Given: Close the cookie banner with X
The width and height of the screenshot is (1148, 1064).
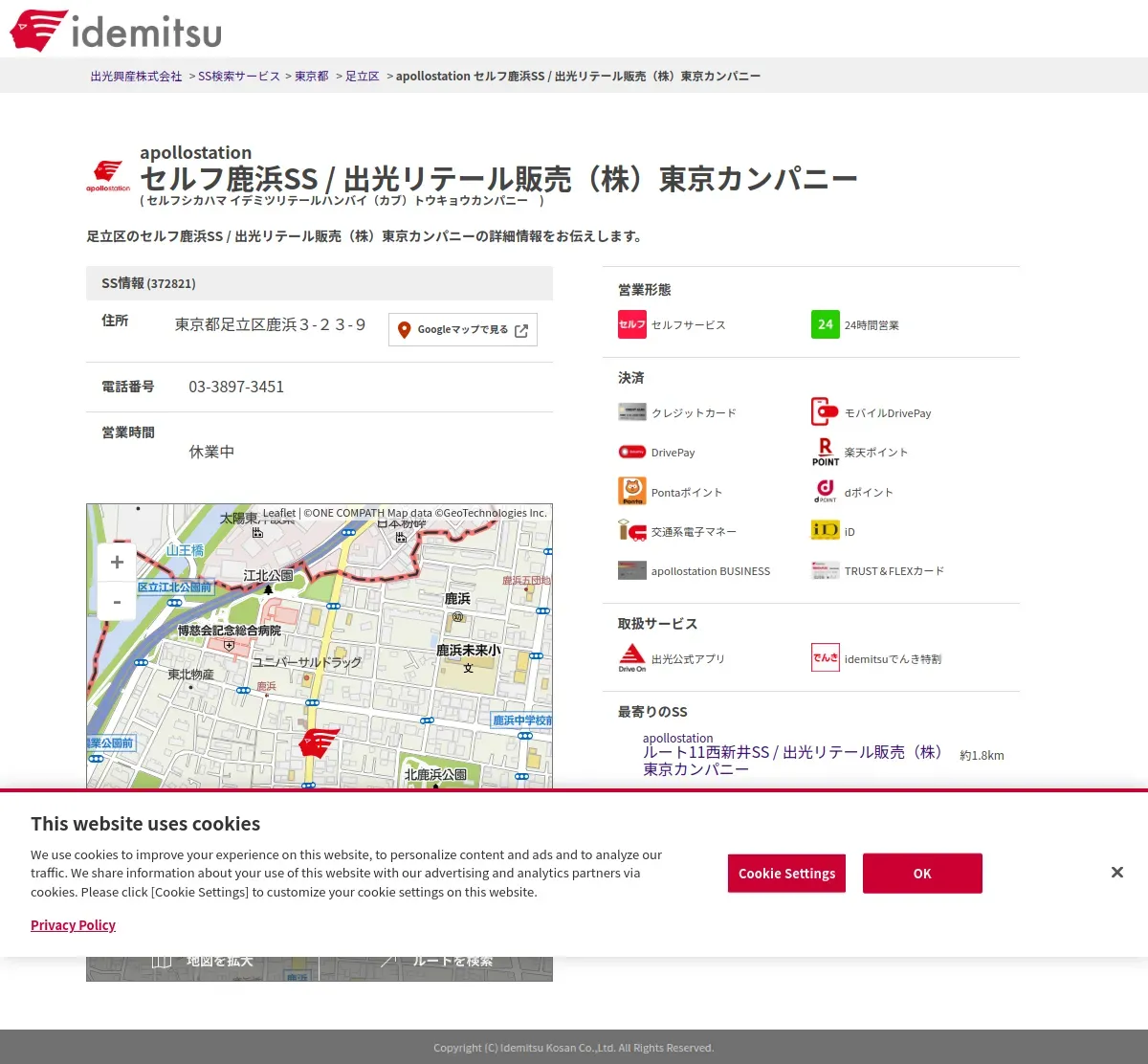Looking at the screenshot, I should point(1117,873).
